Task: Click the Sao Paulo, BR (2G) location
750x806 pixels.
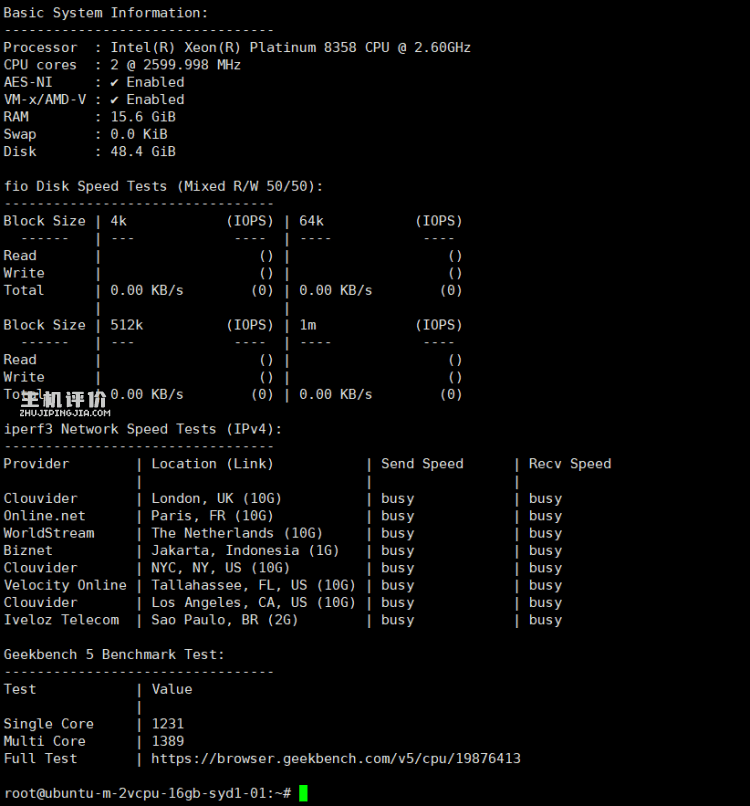Action: pos(217,620)
